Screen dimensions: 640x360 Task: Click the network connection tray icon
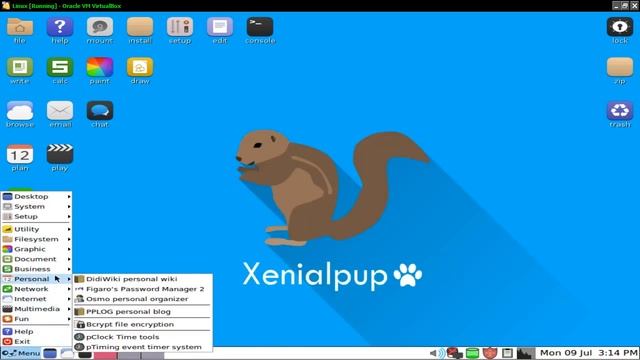(x=454, y=353)
